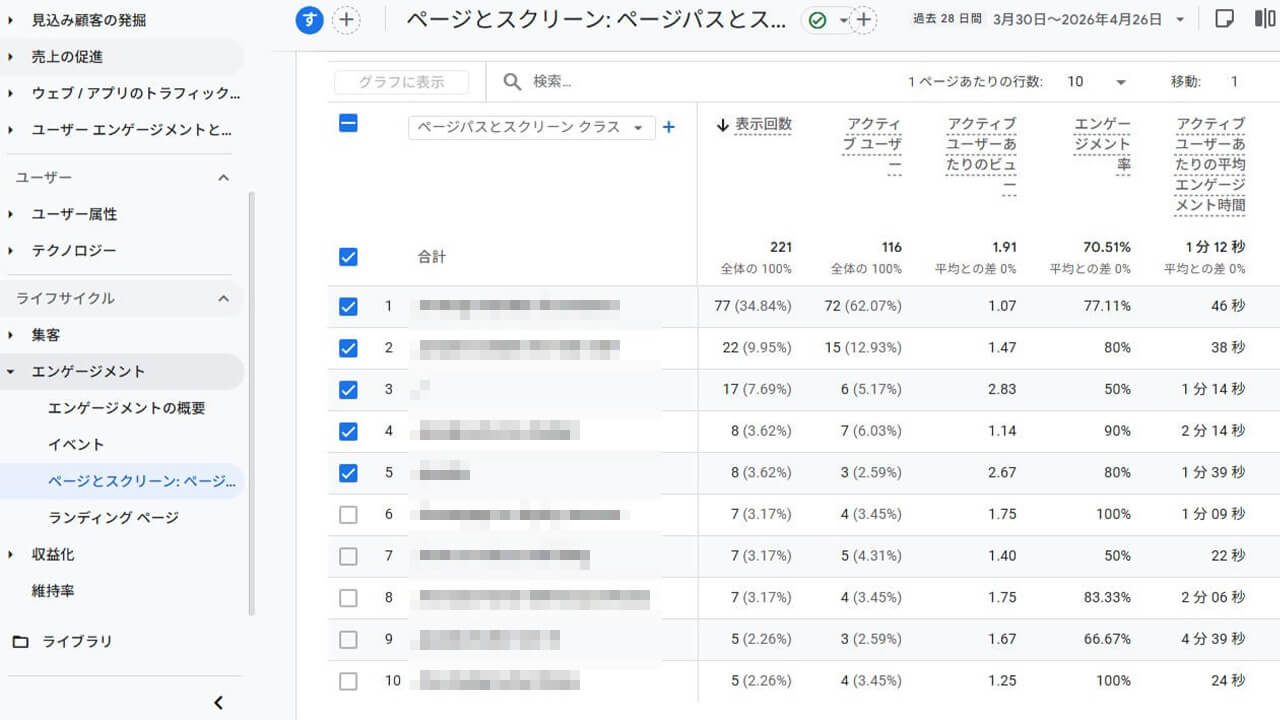Open the insights note icon in header
Image resolution: width=1280 pixels, height=720 pixels.
click(1223, 19)
